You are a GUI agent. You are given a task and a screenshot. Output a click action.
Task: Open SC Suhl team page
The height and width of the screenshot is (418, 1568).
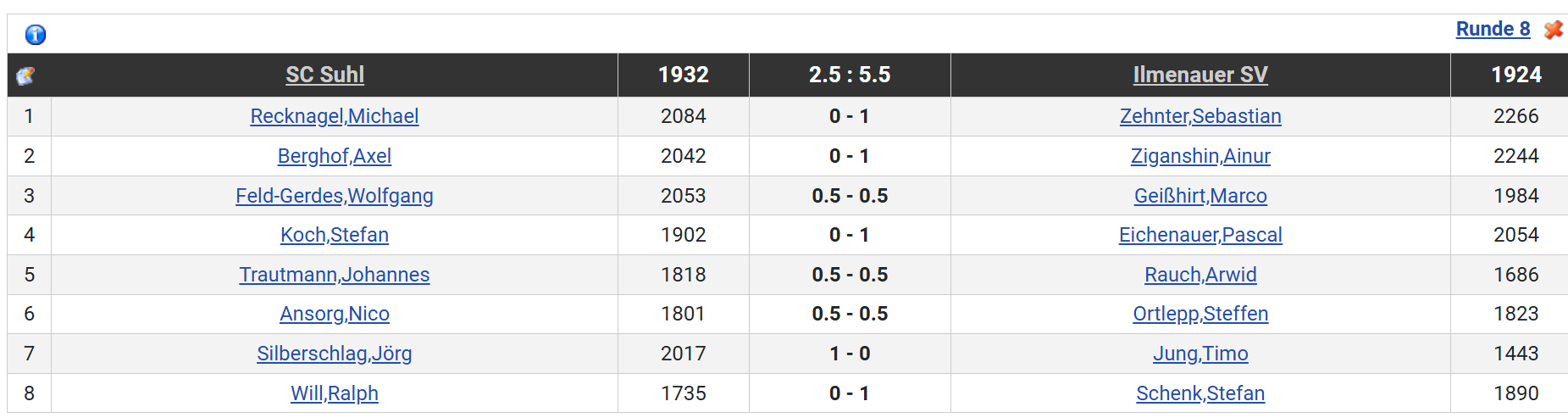click(324, 75)
